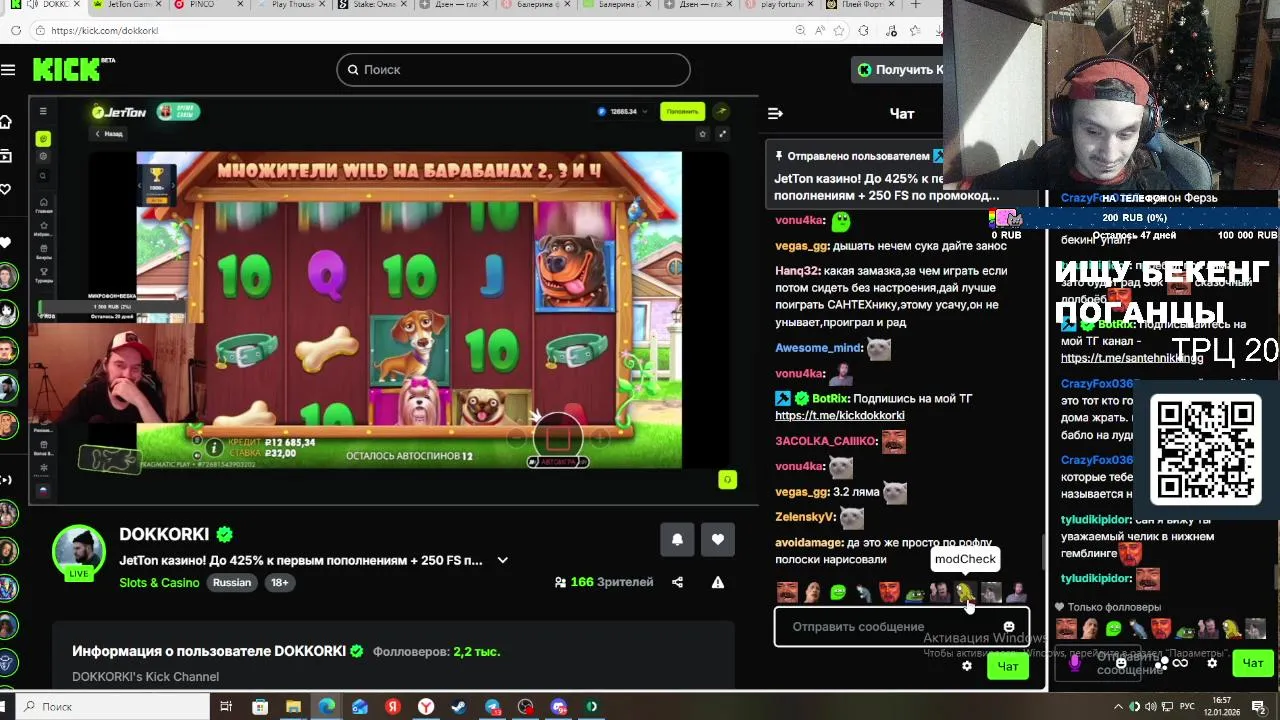Click the BotRix username in chat
1280x720 pixels.
[x=829, y=398]
